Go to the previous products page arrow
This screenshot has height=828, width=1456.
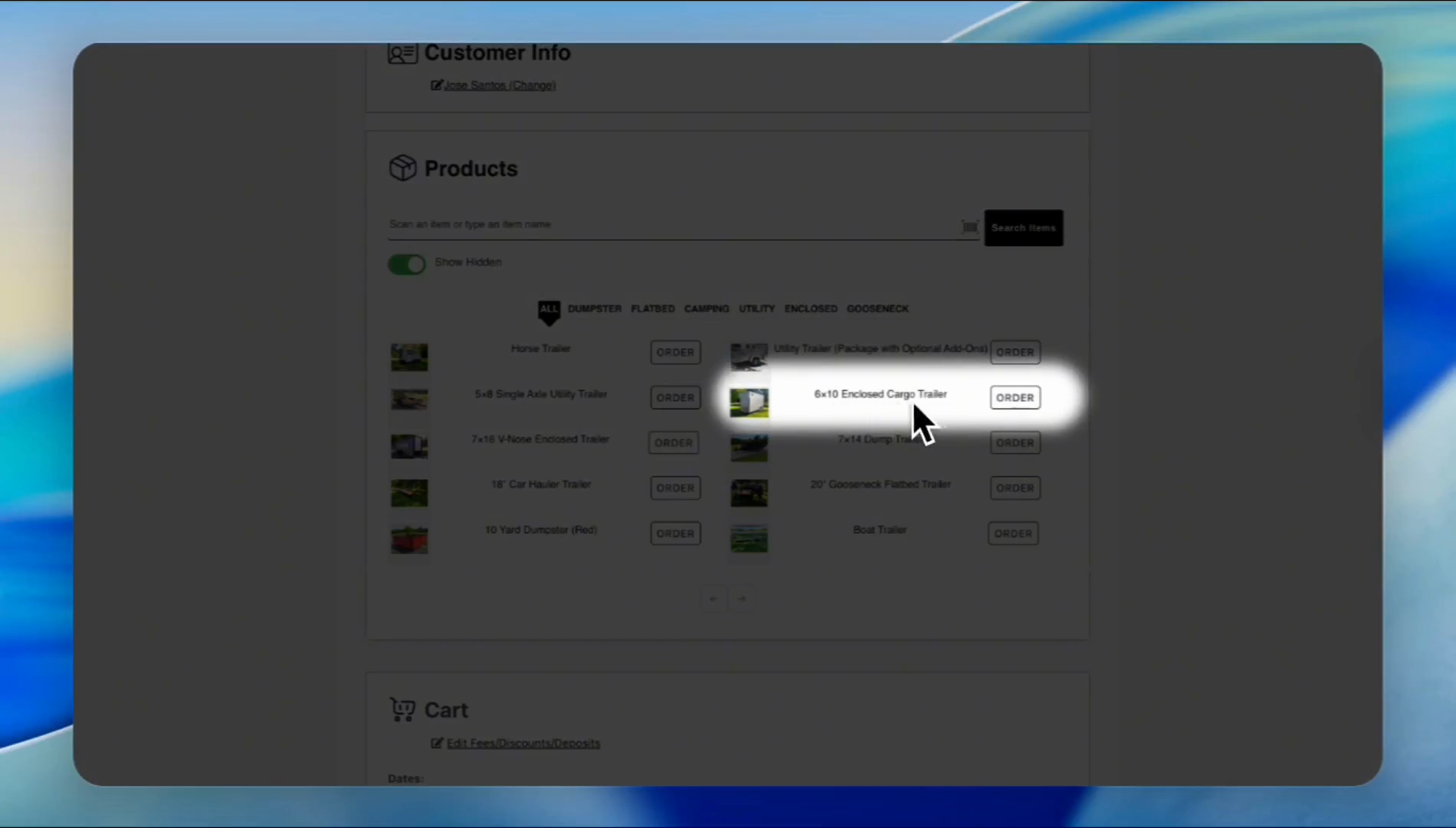pyautogui.click(x=713, y=599)
